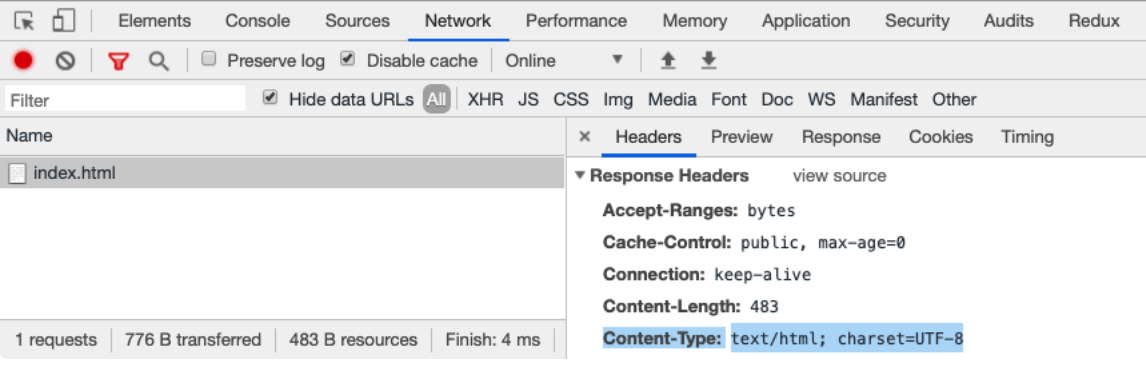Screen dimensions: 1146x376
Task: Toggle the red filter funnel icon
Action: pyautogui.click(x=118, y=61)
